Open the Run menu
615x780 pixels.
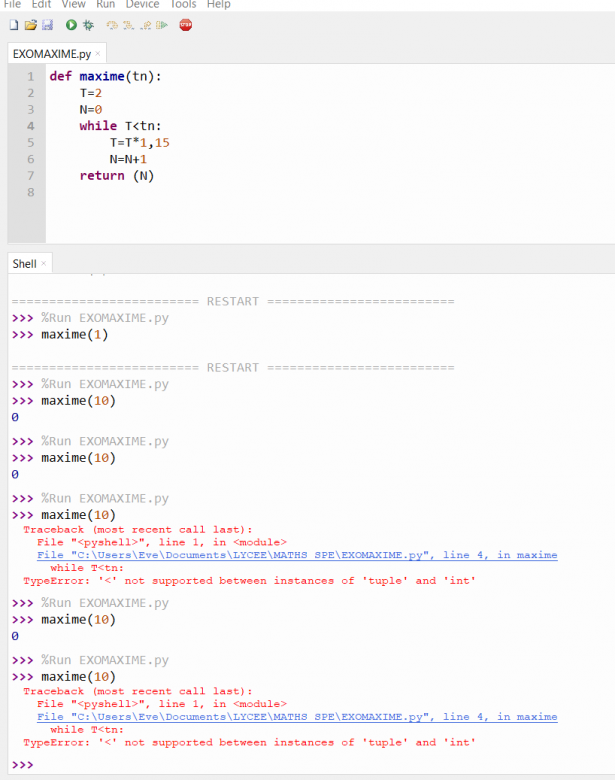pos(105,5)
